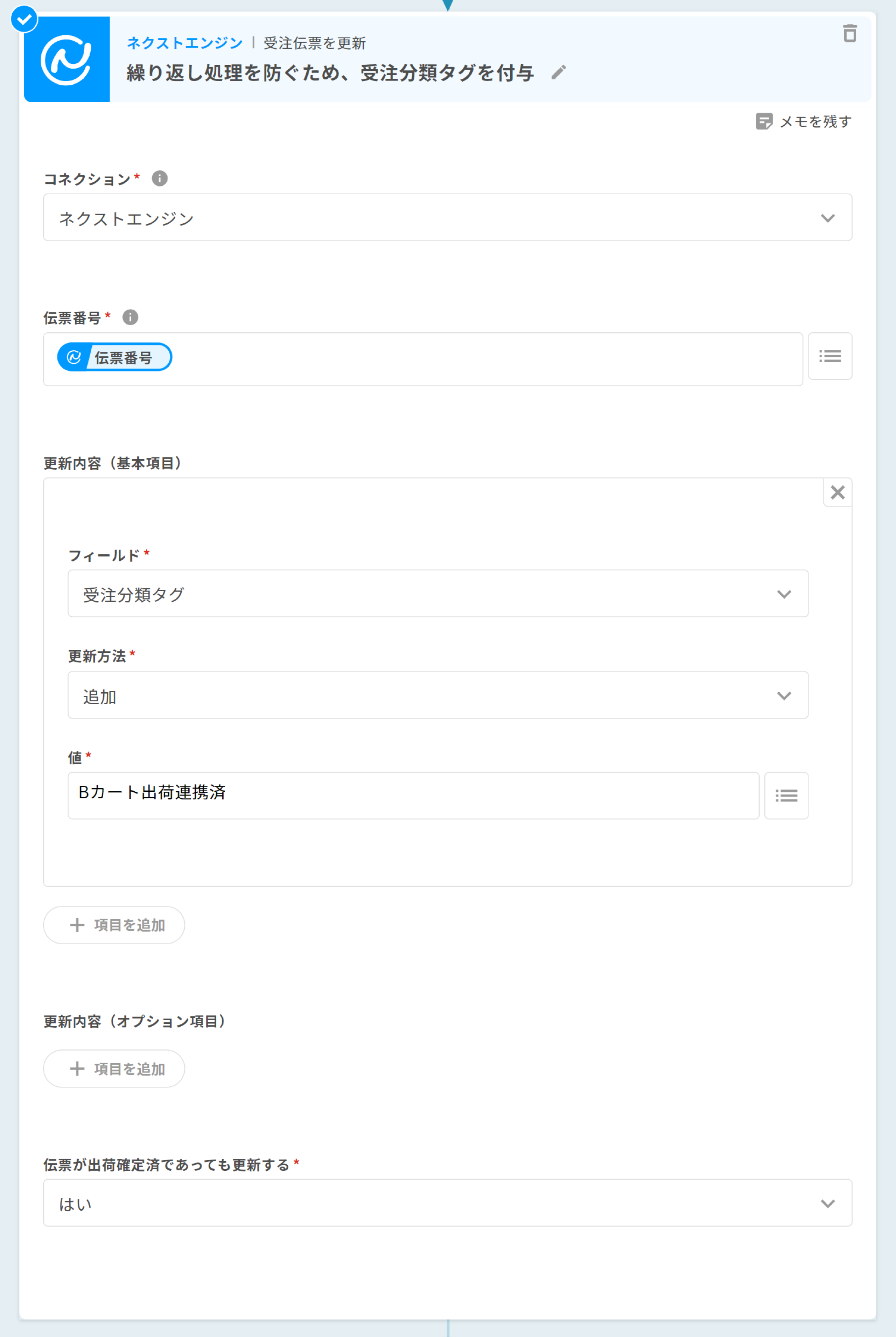Expand the 伝票が出荷確定済であっても更新する dropdown

pos(447,1203)
